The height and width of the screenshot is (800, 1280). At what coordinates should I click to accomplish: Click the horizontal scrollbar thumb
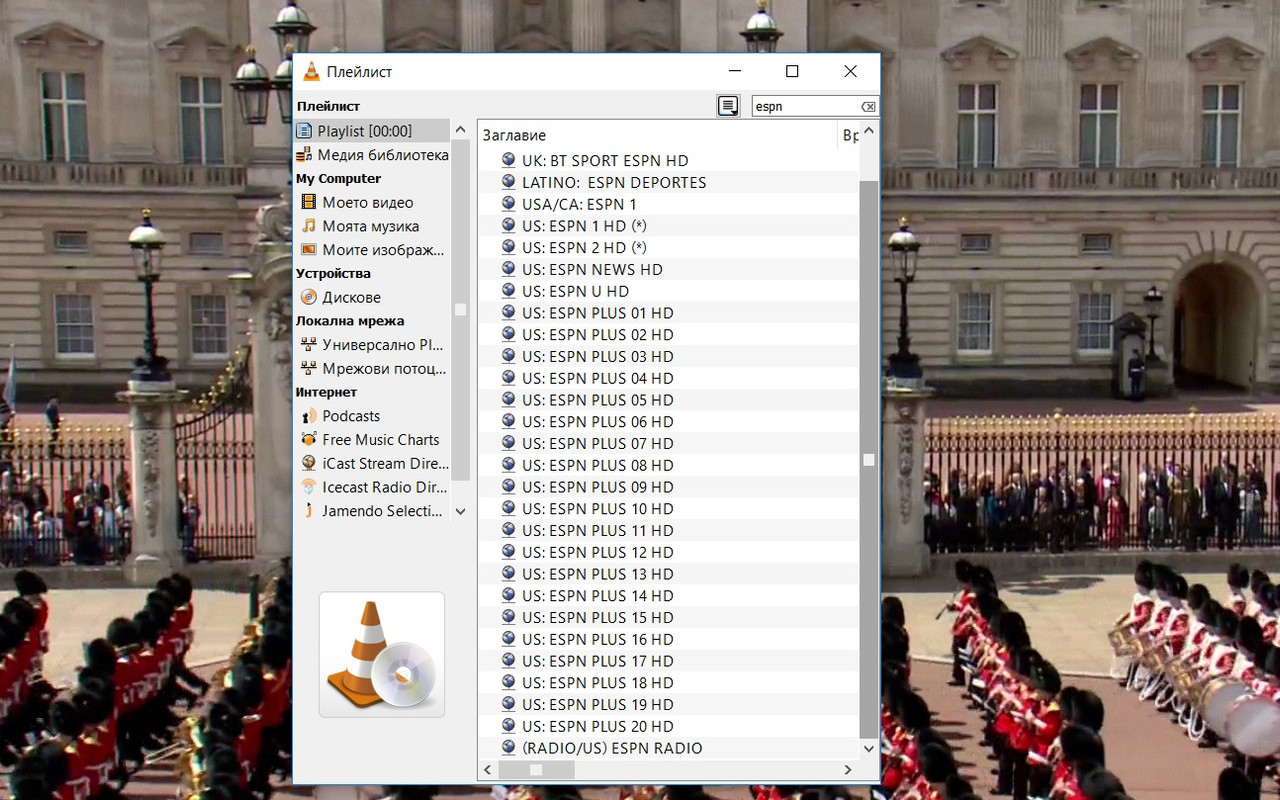[536, 770]
